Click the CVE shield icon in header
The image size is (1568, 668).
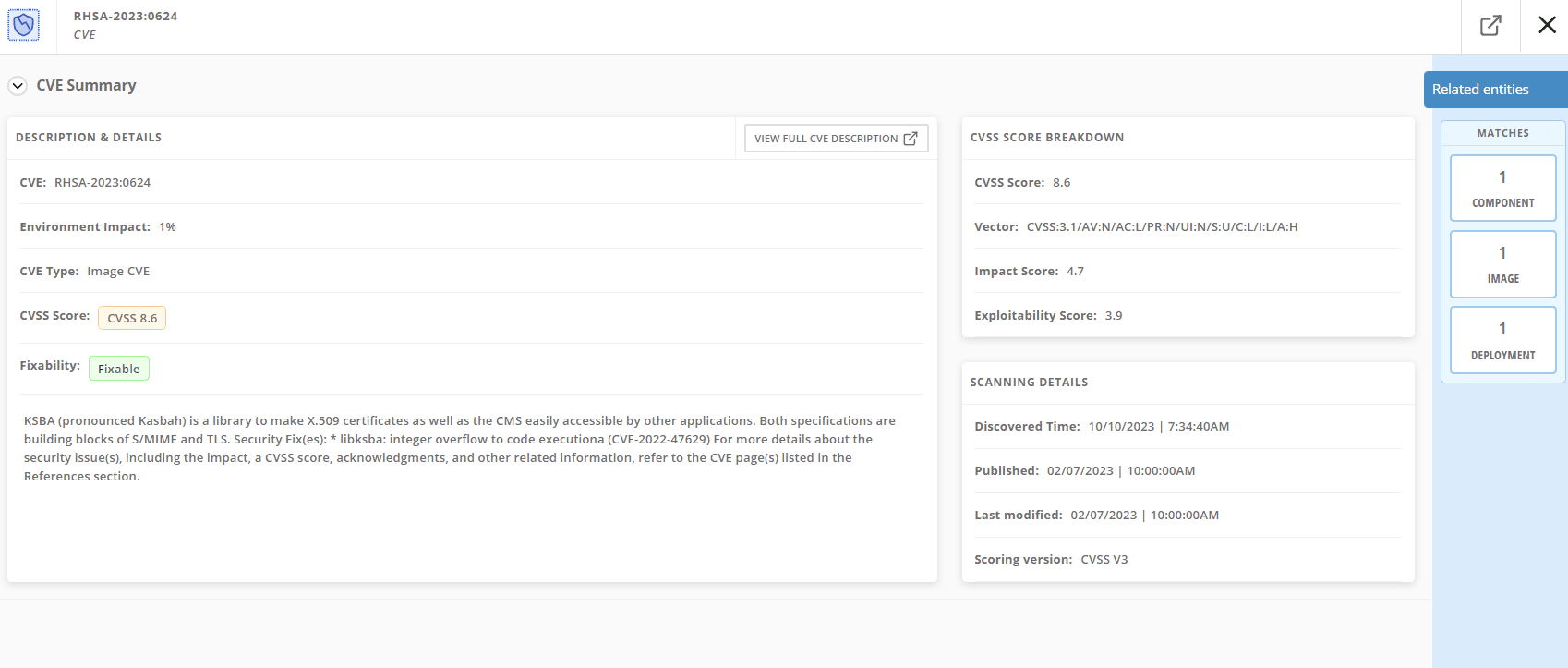coord(23,25)
